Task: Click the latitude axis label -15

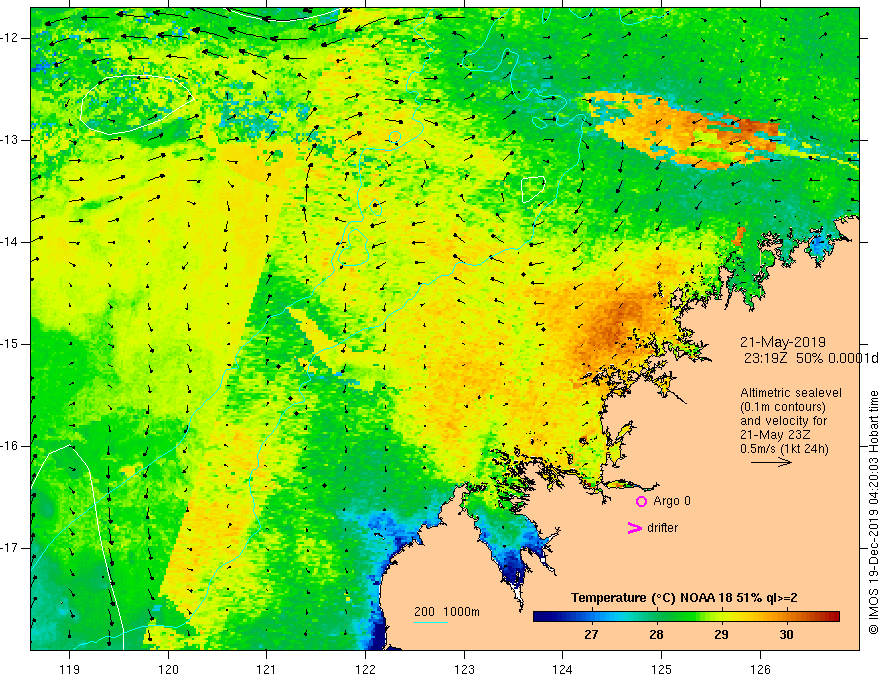Action: tap(10, 344)
